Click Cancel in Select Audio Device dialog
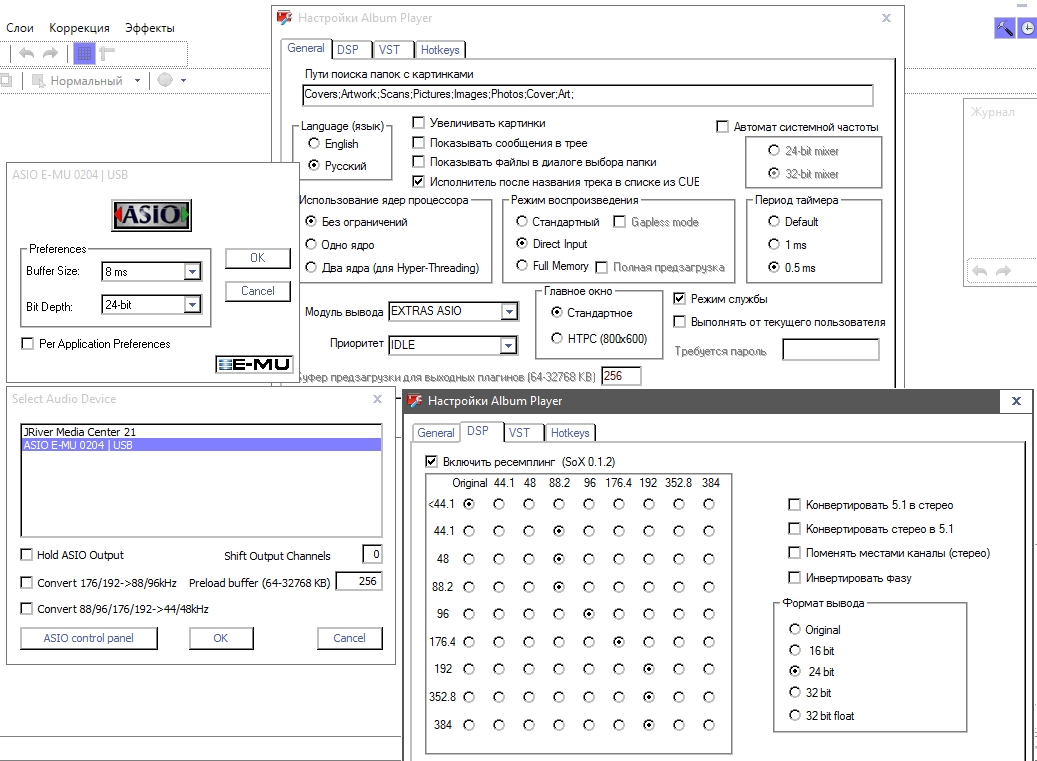Screen dimensions: 1037x761 tap(349, 638)
